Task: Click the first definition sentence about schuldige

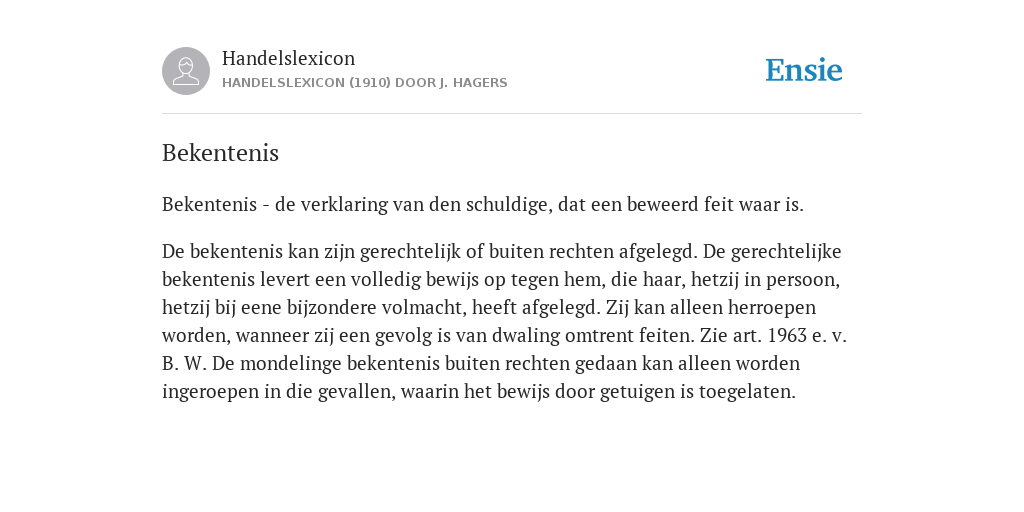Action: pos(483,204)
